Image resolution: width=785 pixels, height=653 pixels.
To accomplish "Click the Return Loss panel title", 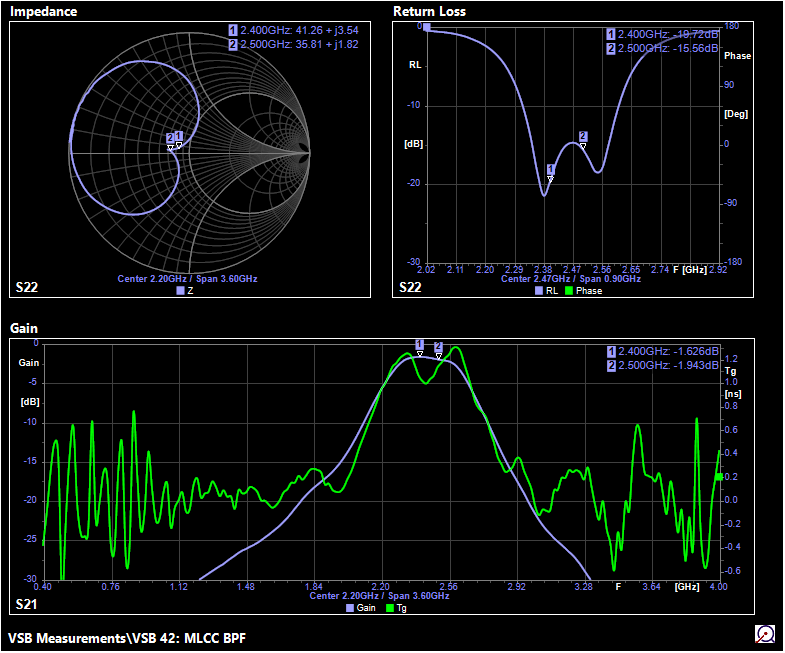I will (x=432, y=11).
